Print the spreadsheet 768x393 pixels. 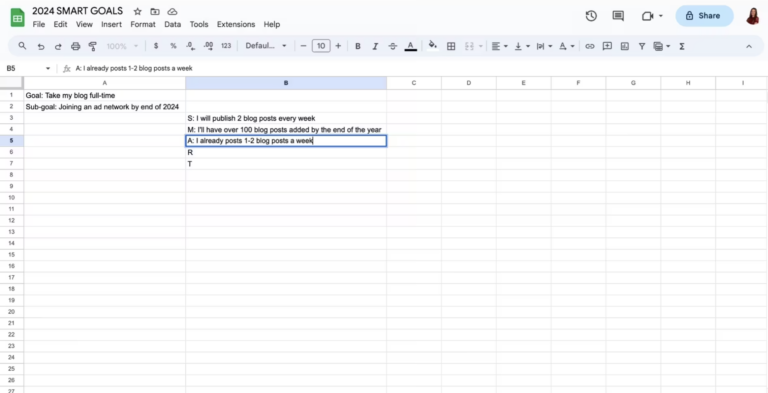pos(75,46)
